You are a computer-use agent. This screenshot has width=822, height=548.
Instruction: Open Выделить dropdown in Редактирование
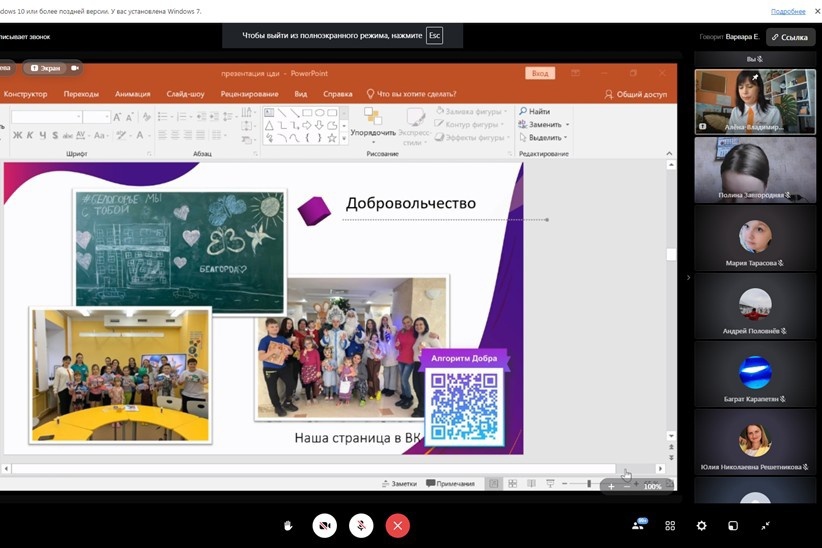click(544, 137)
